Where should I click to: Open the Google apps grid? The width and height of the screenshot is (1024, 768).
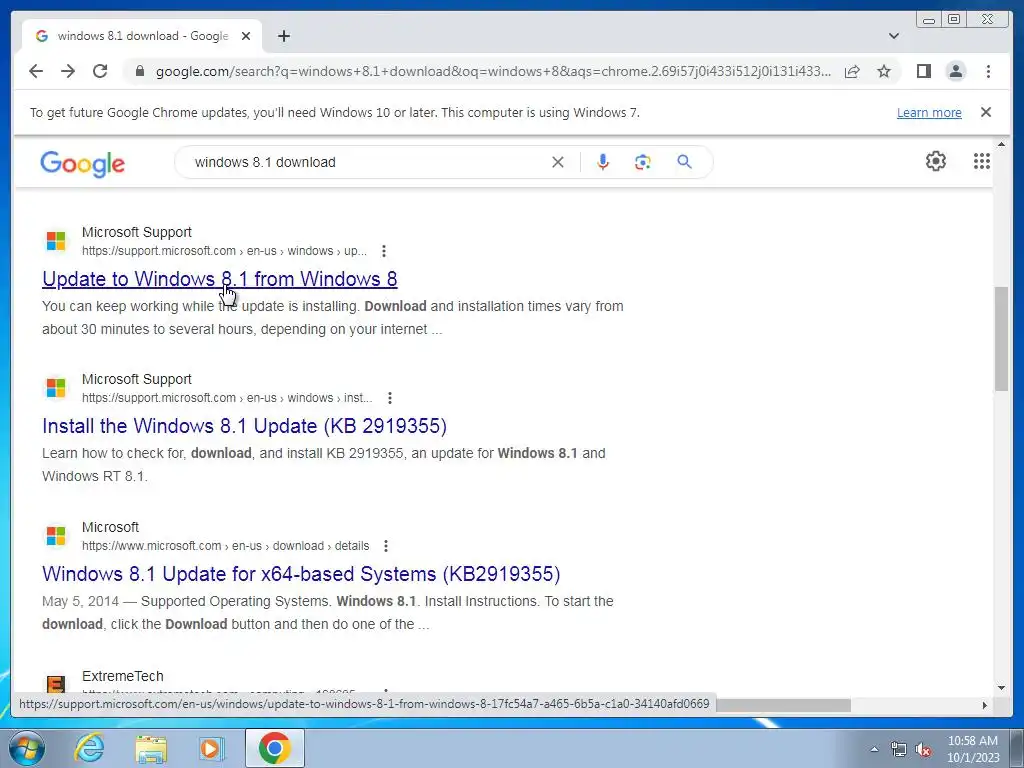982,161
